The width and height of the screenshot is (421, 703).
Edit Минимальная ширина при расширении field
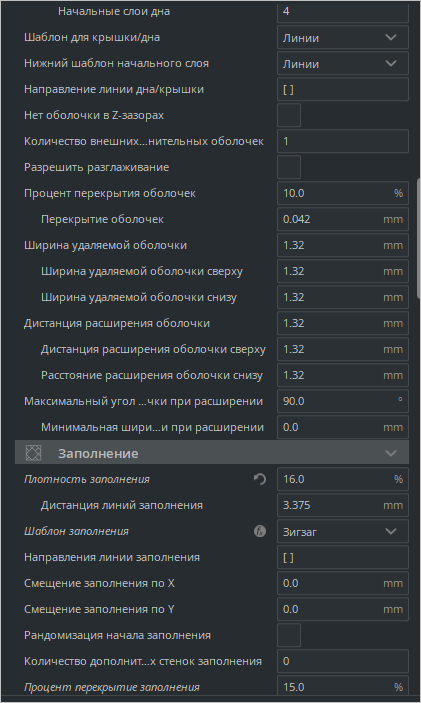[x=343, y=427]
